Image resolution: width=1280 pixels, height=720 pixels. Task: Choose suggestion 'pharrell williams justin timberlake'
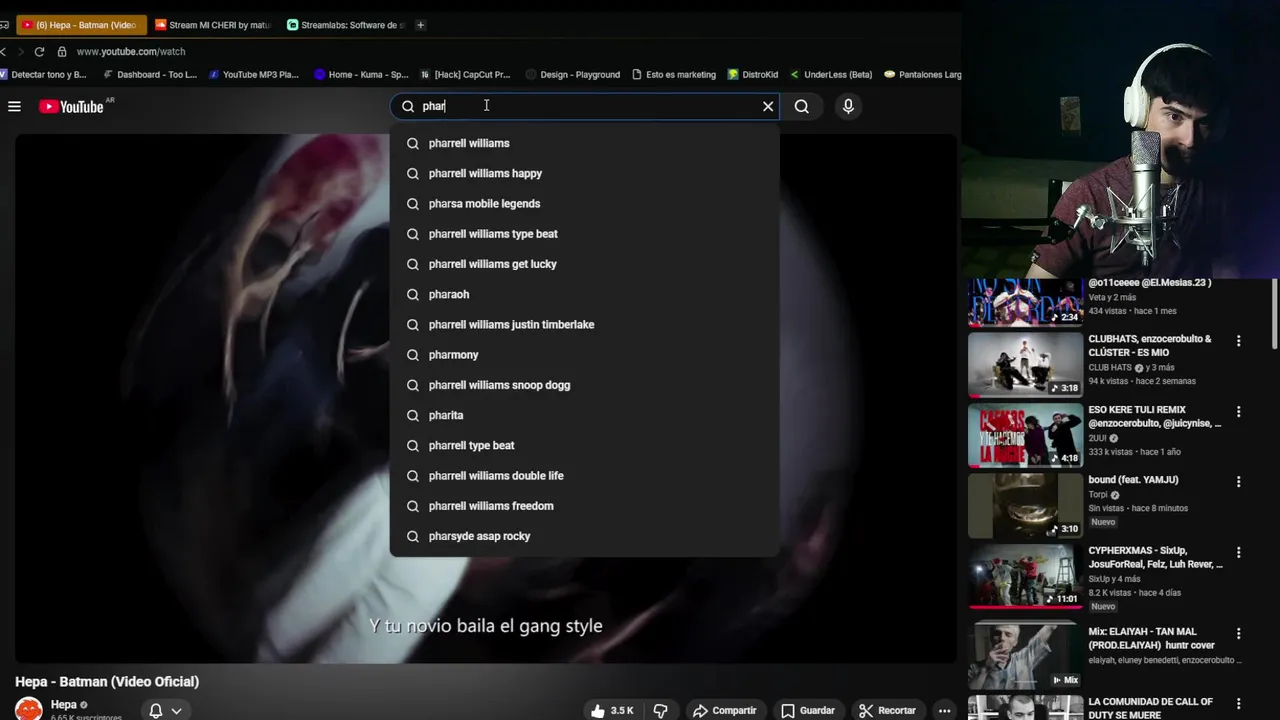click(x=585, y=324)
